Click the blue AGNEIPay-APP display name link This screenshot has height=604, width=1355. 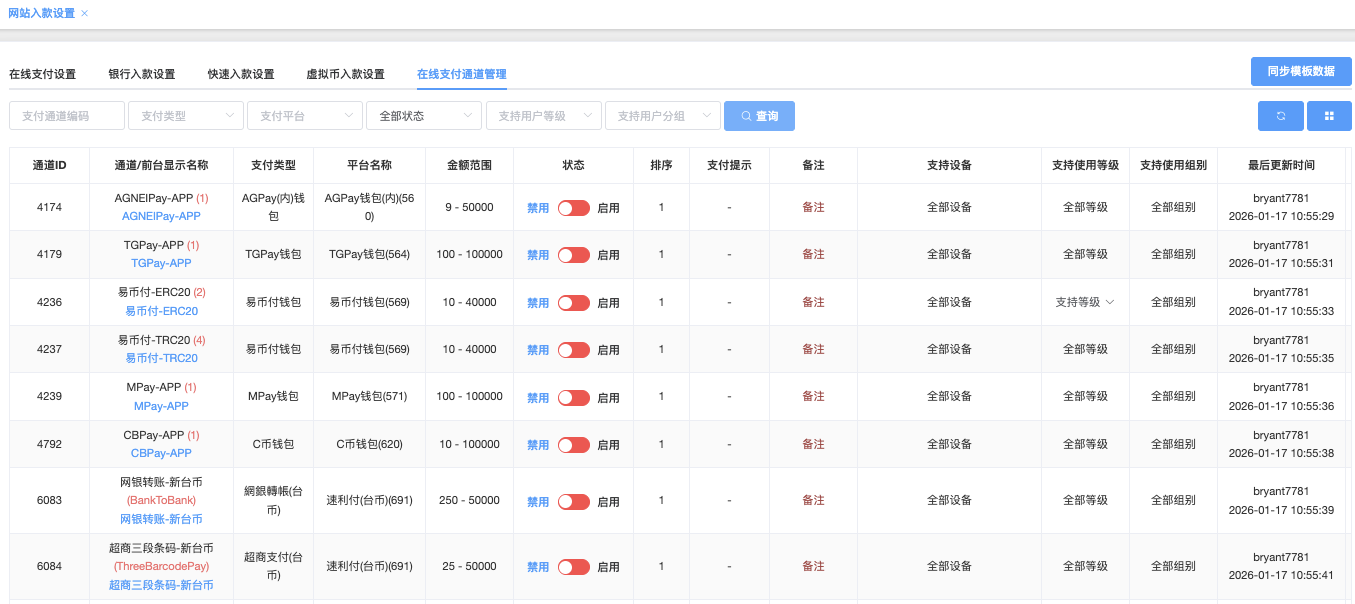pyautogui.click(x=161, y=216)
